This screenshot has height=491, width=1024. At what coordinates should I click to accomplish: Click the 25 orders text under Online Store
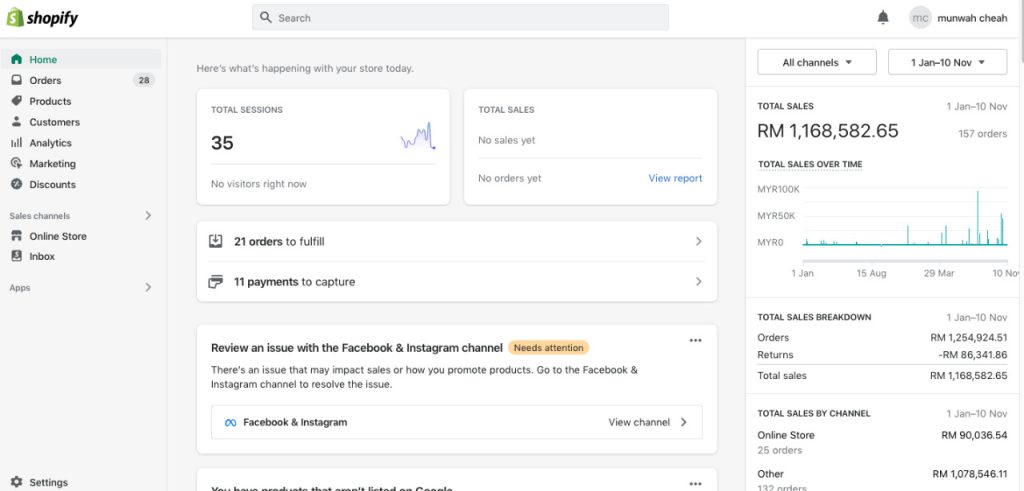(x=780, y=451)
